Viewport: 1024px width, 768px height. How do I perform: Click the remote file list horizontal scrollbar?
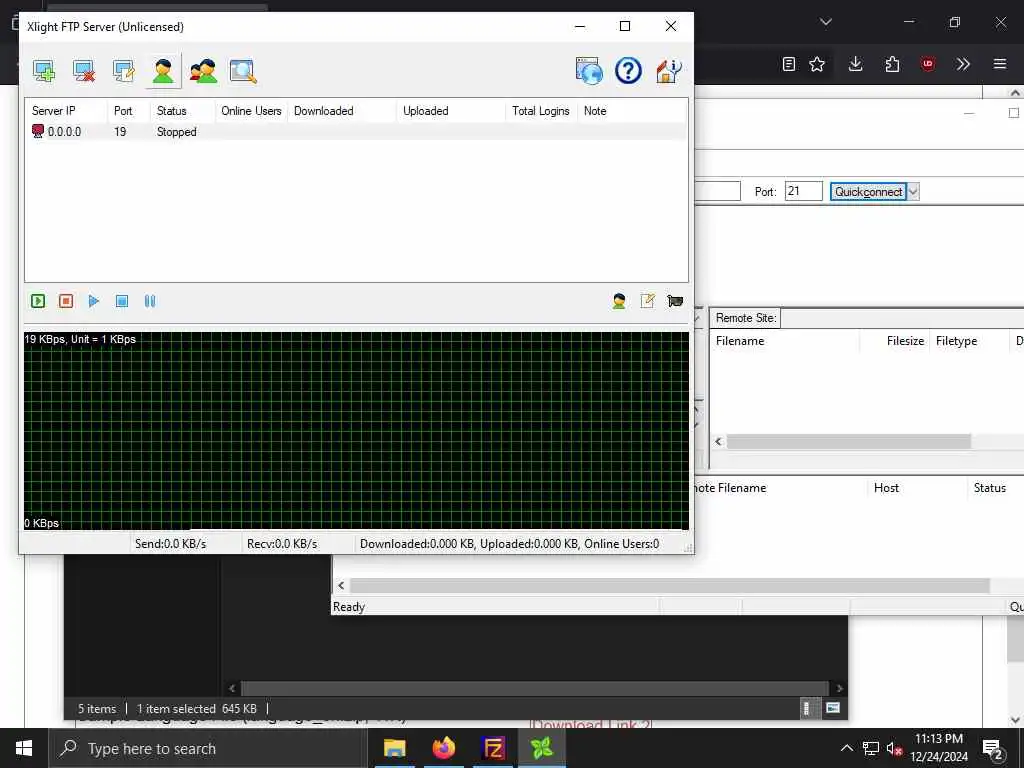849,441
